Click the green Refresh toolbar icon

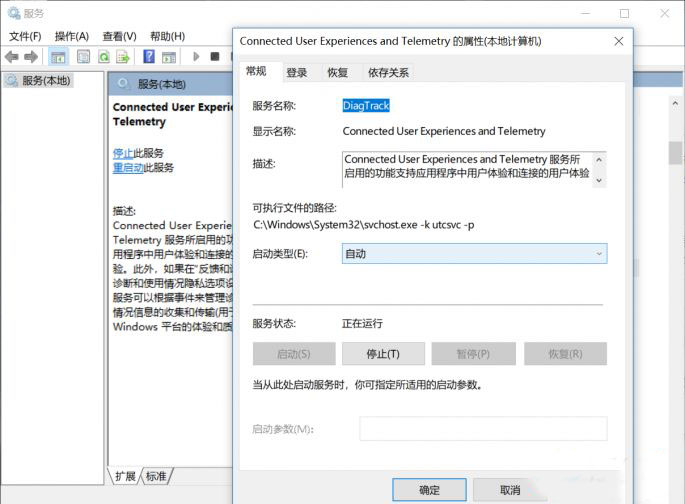pos(104,57)
